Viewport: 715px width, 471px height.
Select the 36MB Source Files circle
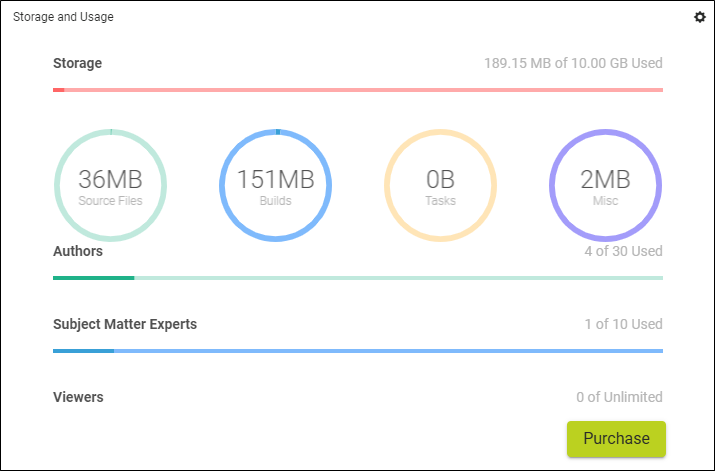pyautogui.click(x=110, y=186)
